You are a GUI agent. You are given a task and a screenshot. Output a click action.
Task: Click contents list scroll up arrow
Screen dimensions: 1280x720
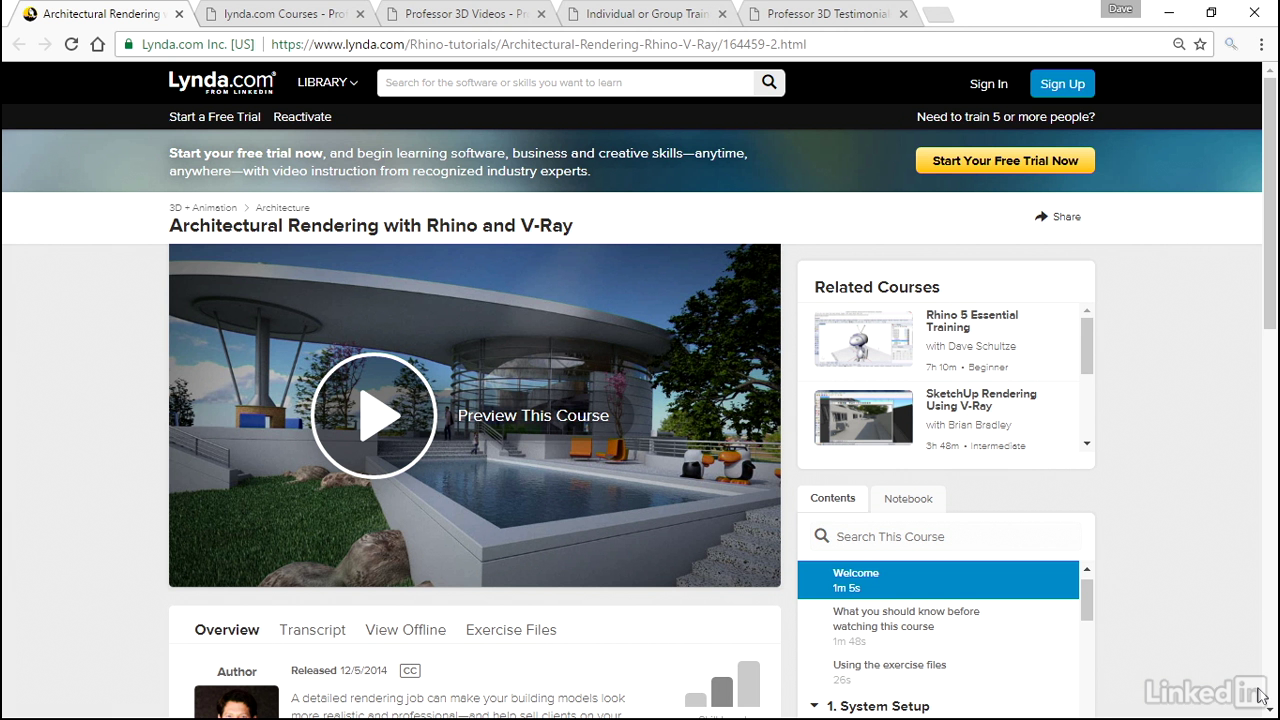click(x=1087, y=569)
